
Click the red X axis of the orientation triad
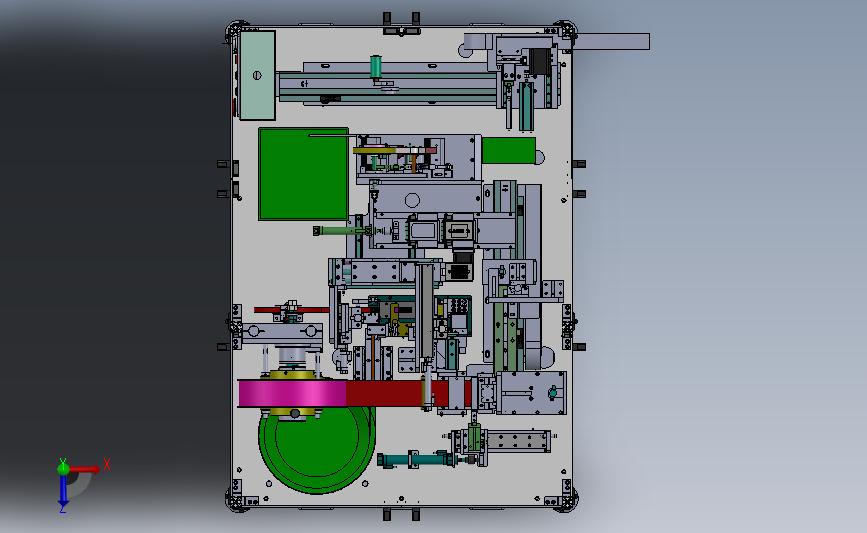85,469
